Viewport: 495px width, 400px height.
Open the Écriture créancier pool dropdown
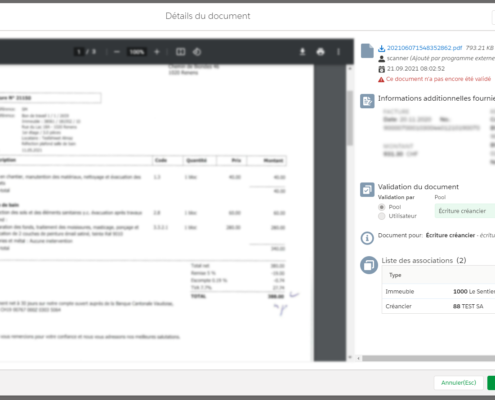tap(465, 211)
